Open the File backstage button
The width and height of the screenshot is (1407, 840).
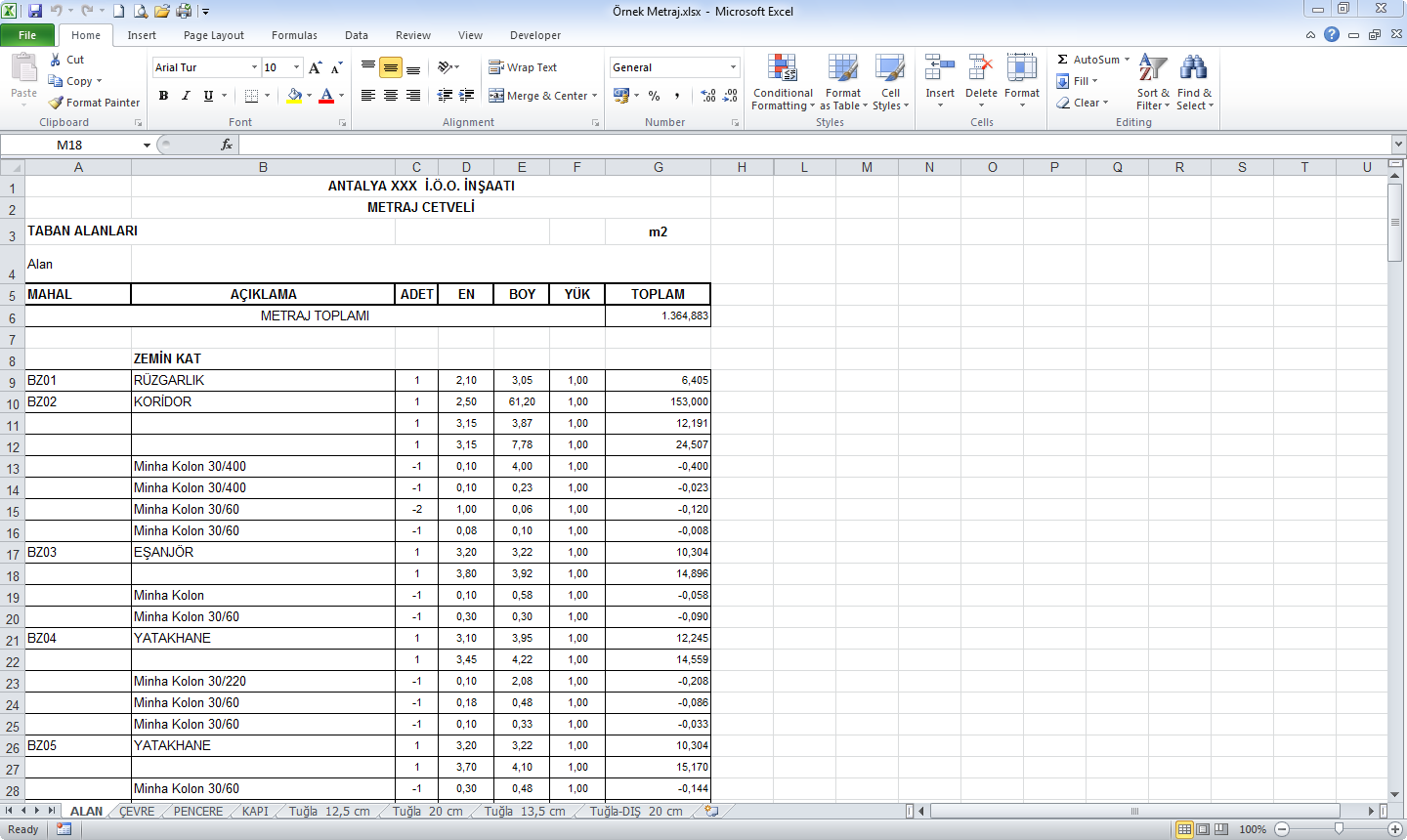click(27, 35)
